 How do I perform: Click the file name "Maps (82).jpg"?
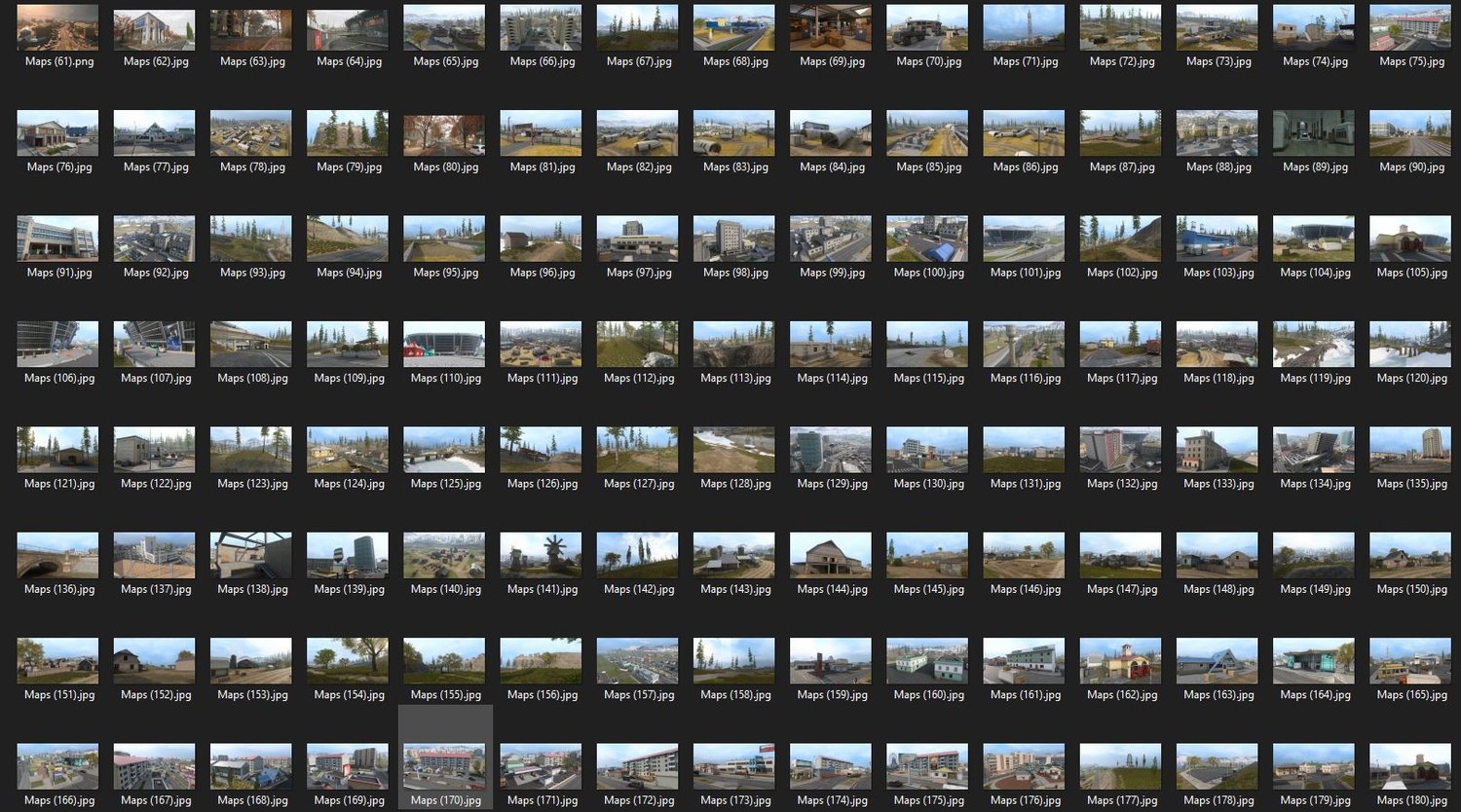639,166
